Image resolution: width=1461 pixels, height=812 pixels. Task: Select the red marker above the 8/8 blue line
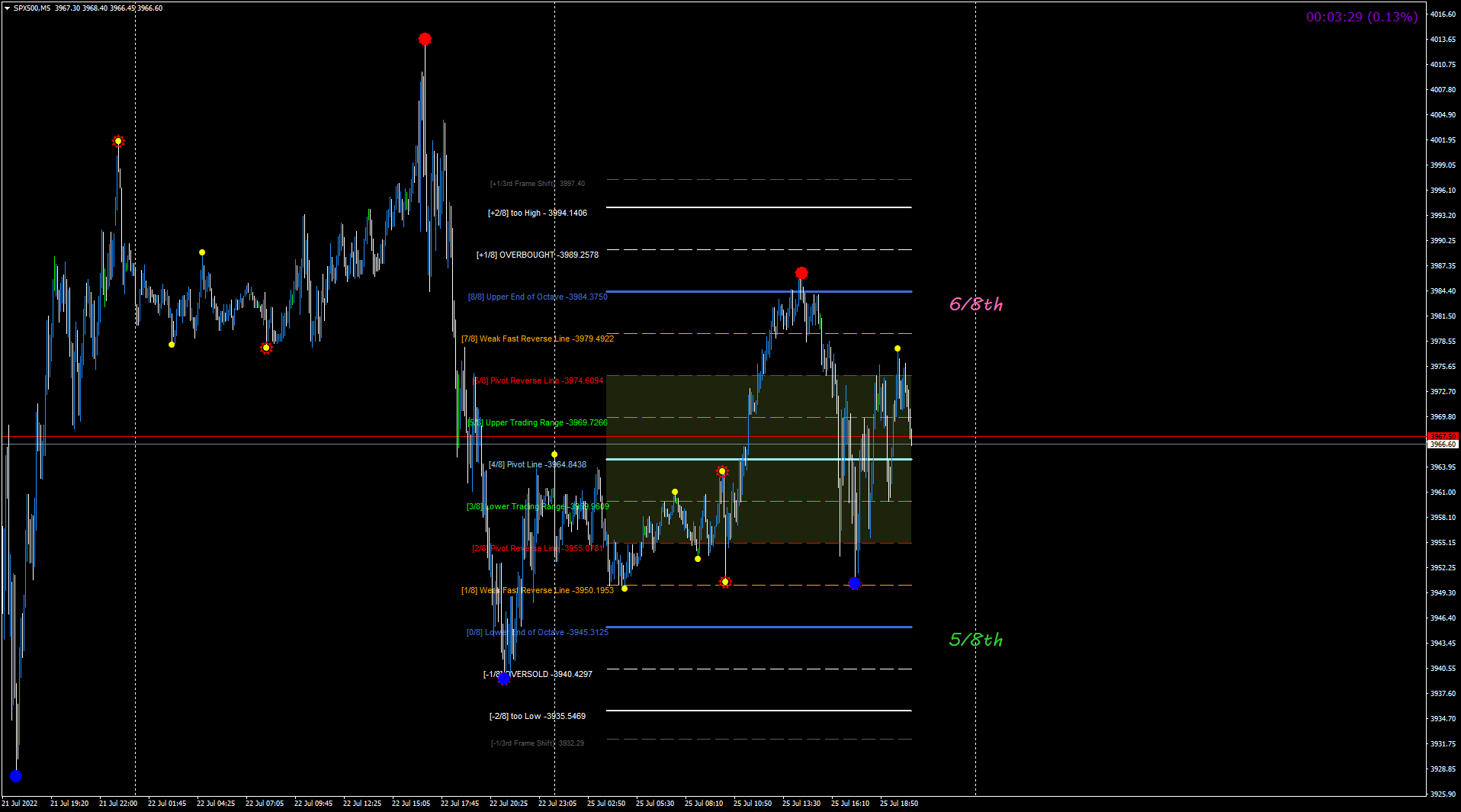pyautogui.click(x=801, y=273)
